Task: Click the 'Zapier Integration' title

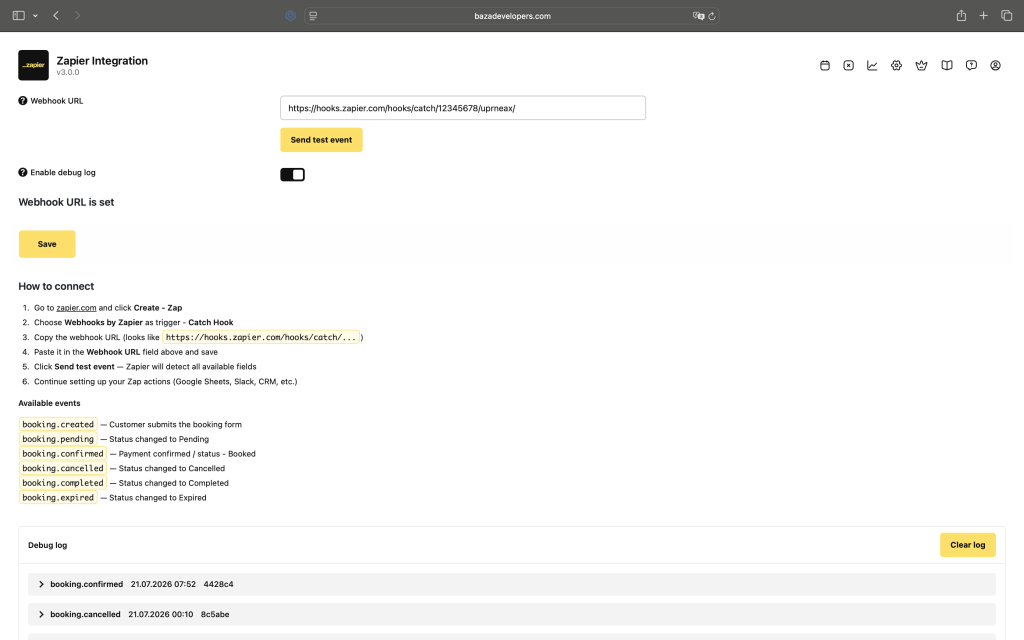Action: pyautogui.click(x=102, y=61)
